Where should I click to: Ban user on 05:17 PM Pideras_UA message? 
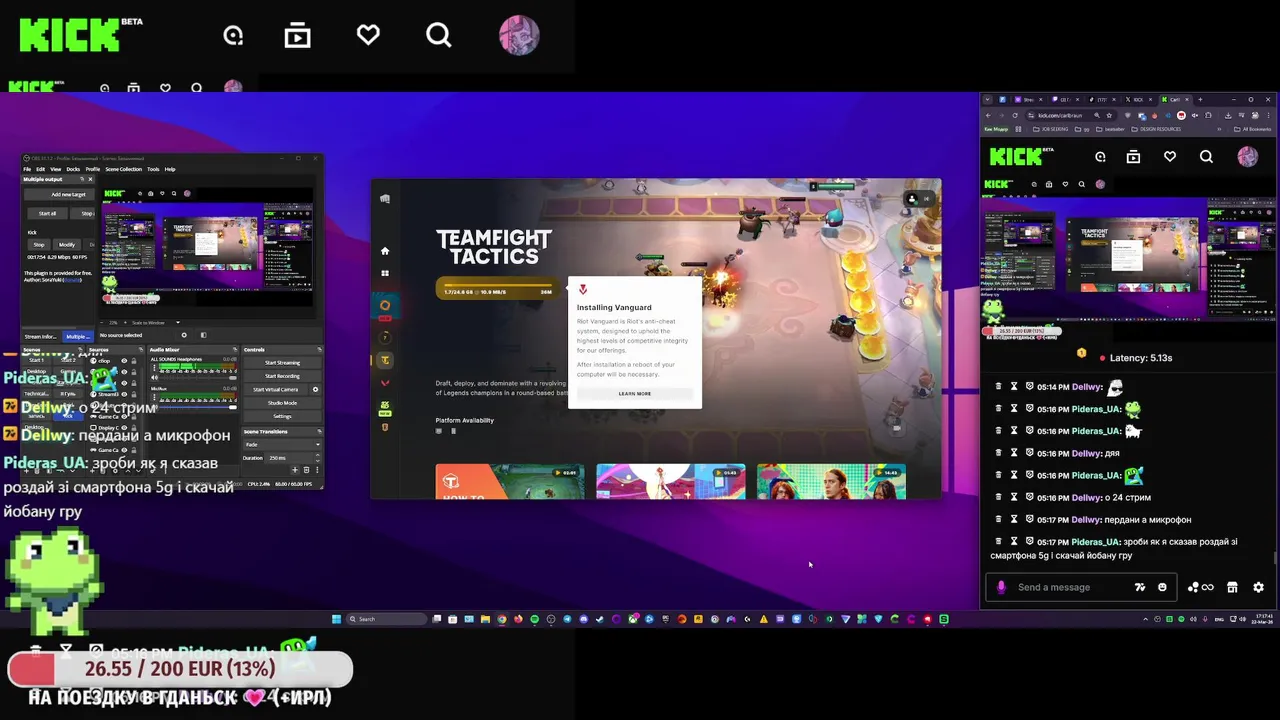[1029, 541]
